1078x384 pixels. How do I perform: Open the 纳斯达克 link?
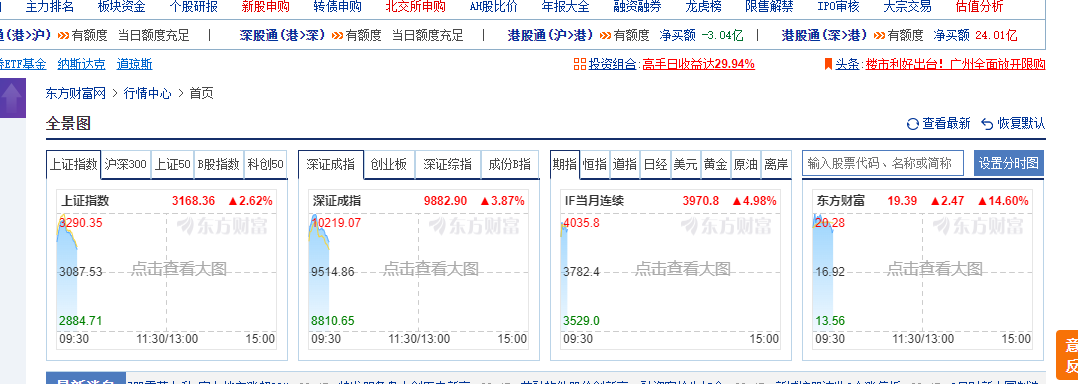[x=81, y=65]
